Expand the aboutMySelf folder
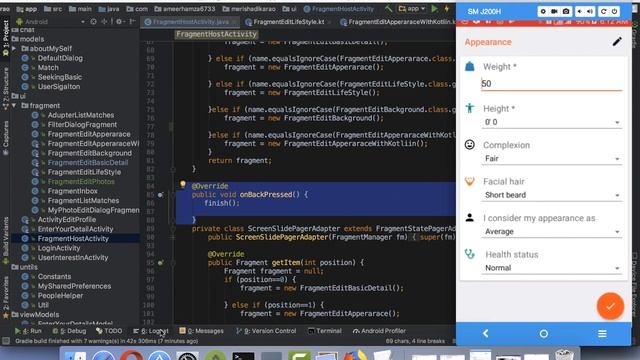The width and height of the screenshot is (640, 360). 15,49
